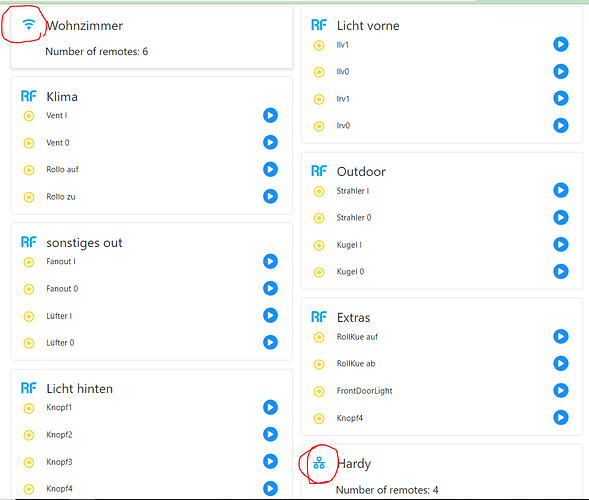
Task: Click yellow circle icon beside Vent 0
Action: (x=29, y=143)
